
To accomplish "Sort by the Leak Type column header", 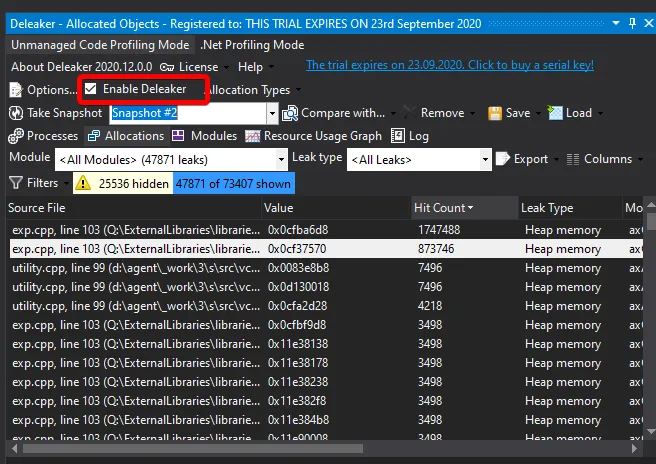I will [x=571, y=208].
